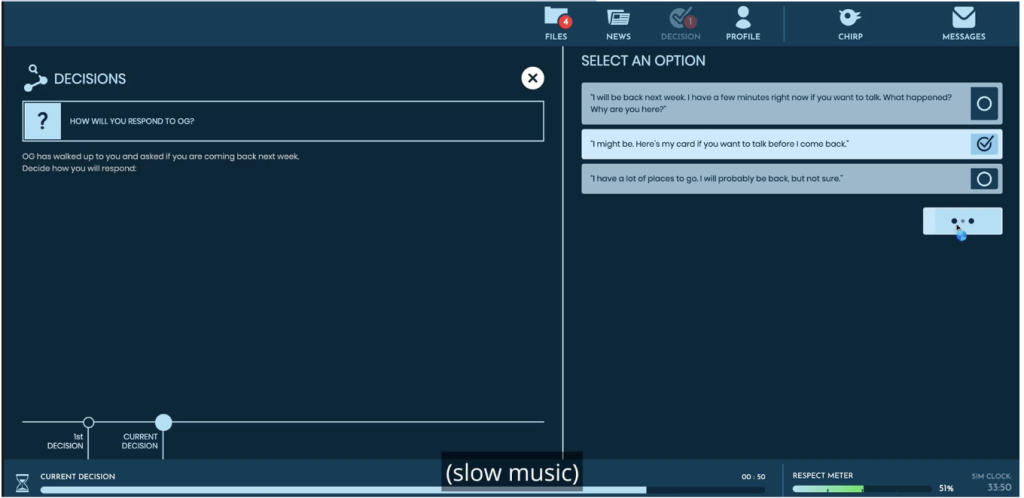Image resolution: width=1024 pixels, height=498 pixels.
Task: Toggle the checked "I might be" option box
Action: click(984, 144)
